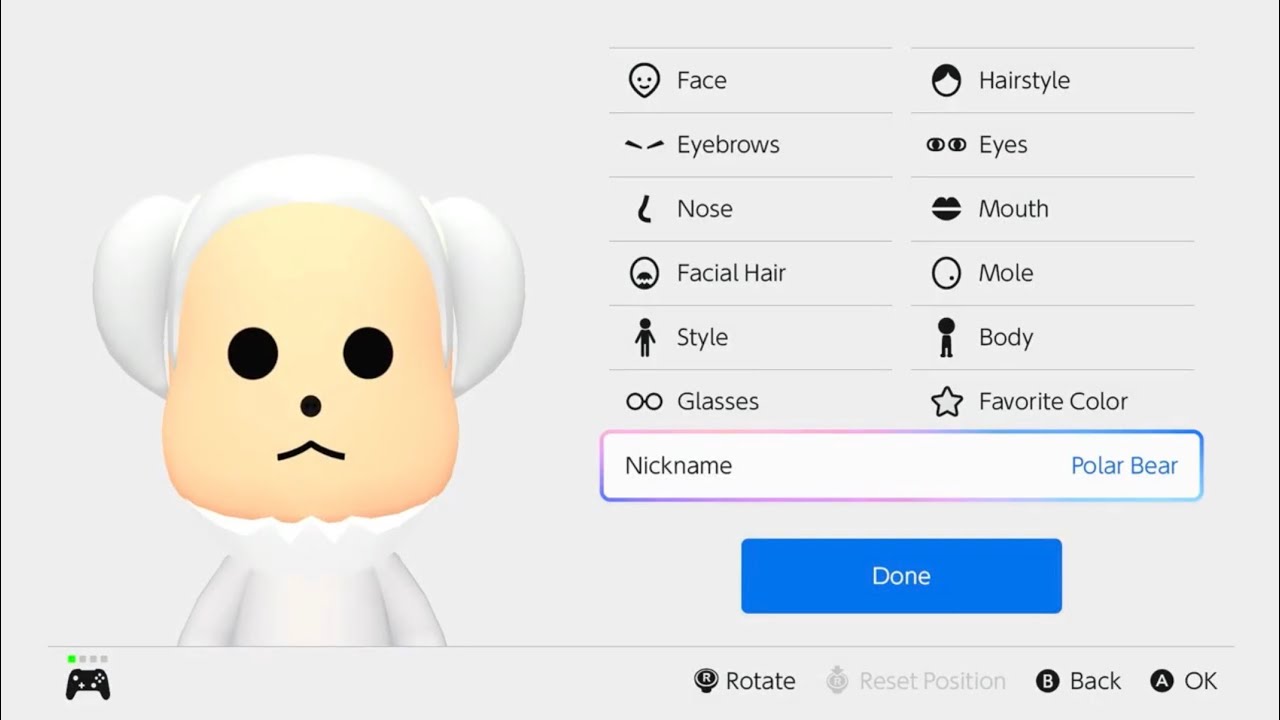Viewport: 1280px width, 720px height.
Task: Open the Eyebrows menu label
Action: click(728, 145)
